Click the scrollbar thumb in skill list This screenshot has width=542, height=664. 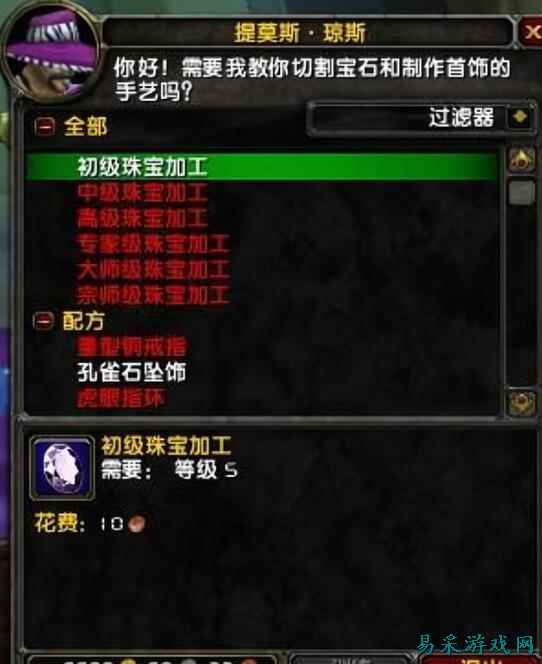coord(521,193)
